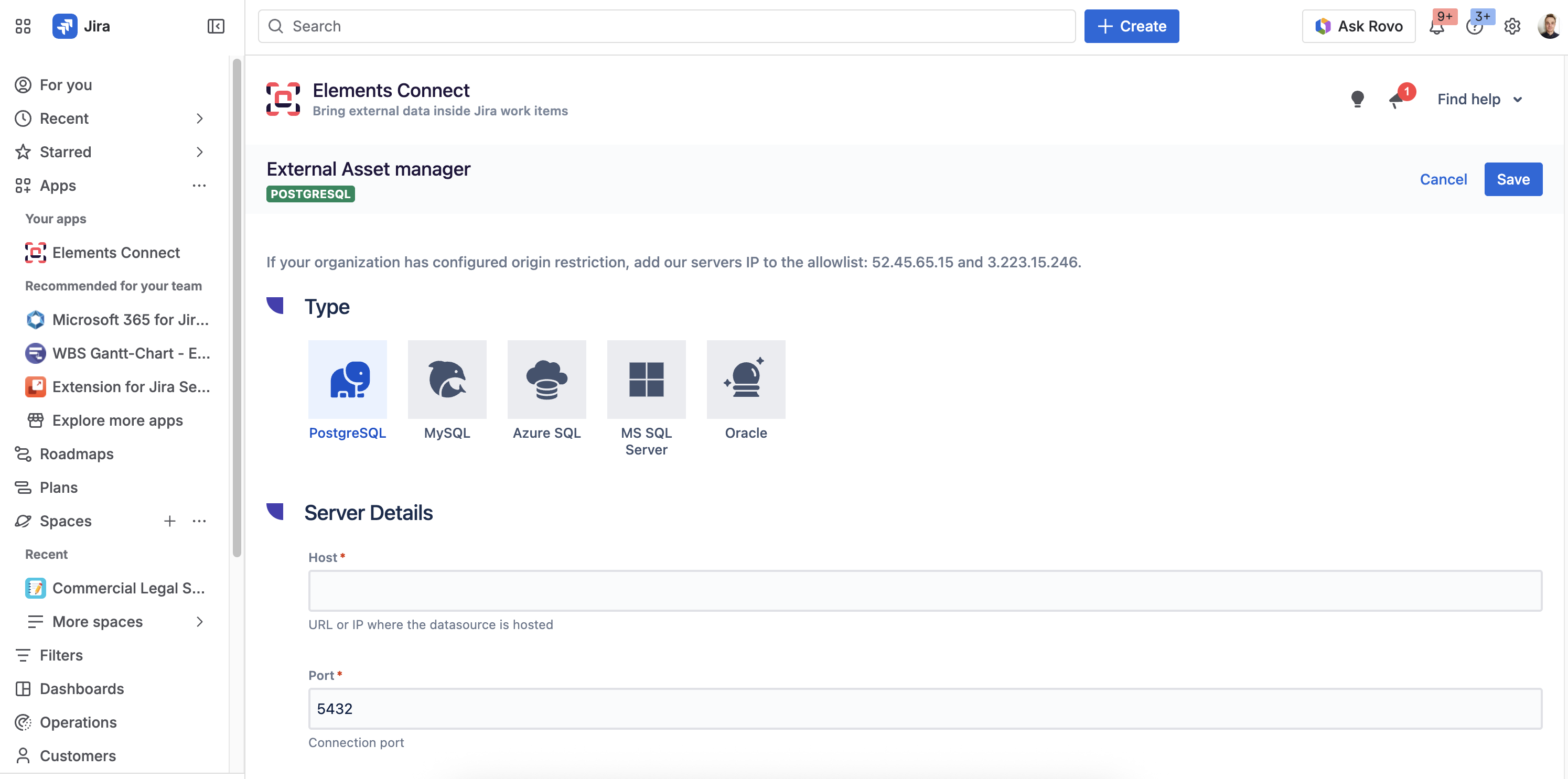Open the user profile avatar
1568x779 pixels.
[1549, 26]
